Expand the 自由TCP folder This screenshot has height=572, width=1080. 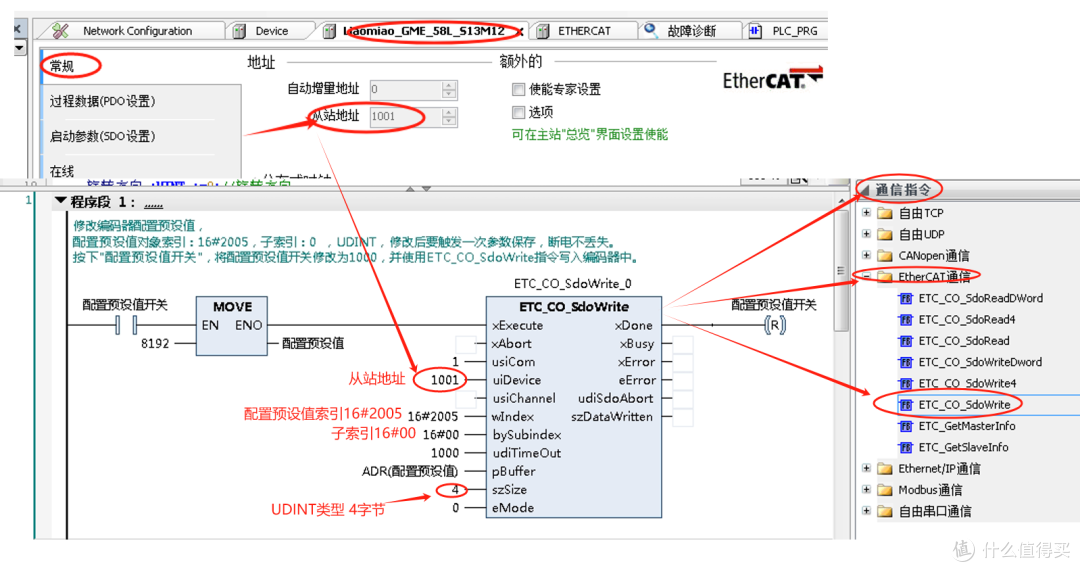click(x=866, y=213)
